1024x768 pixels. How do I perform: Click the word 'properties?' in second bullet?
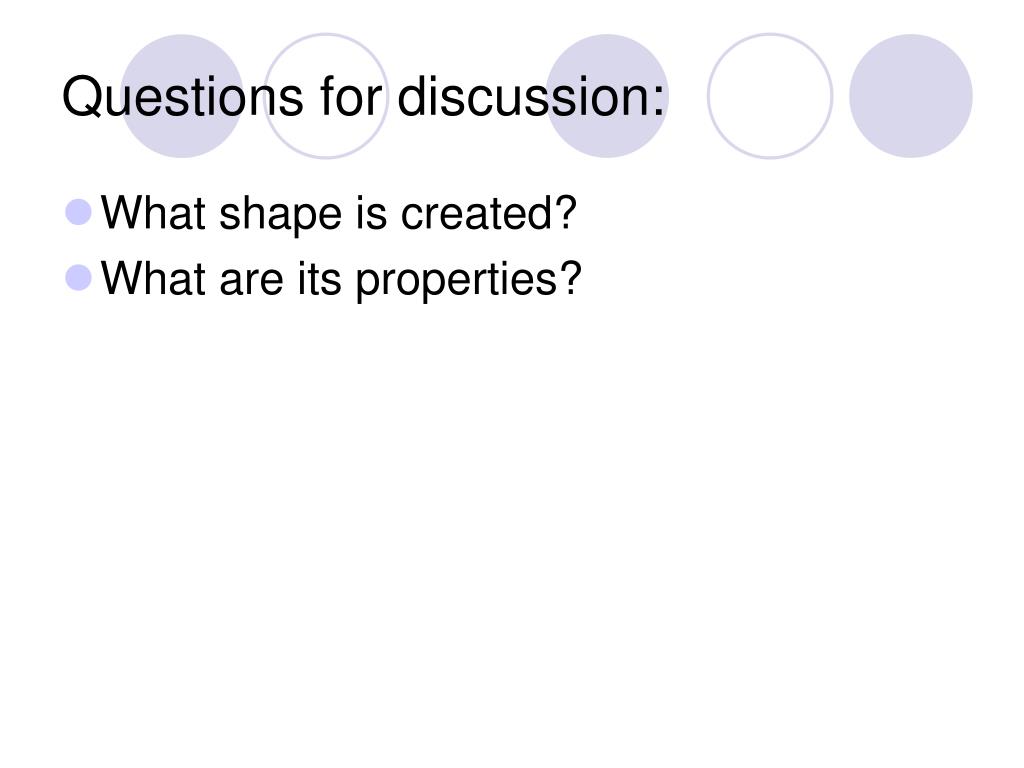468,281
